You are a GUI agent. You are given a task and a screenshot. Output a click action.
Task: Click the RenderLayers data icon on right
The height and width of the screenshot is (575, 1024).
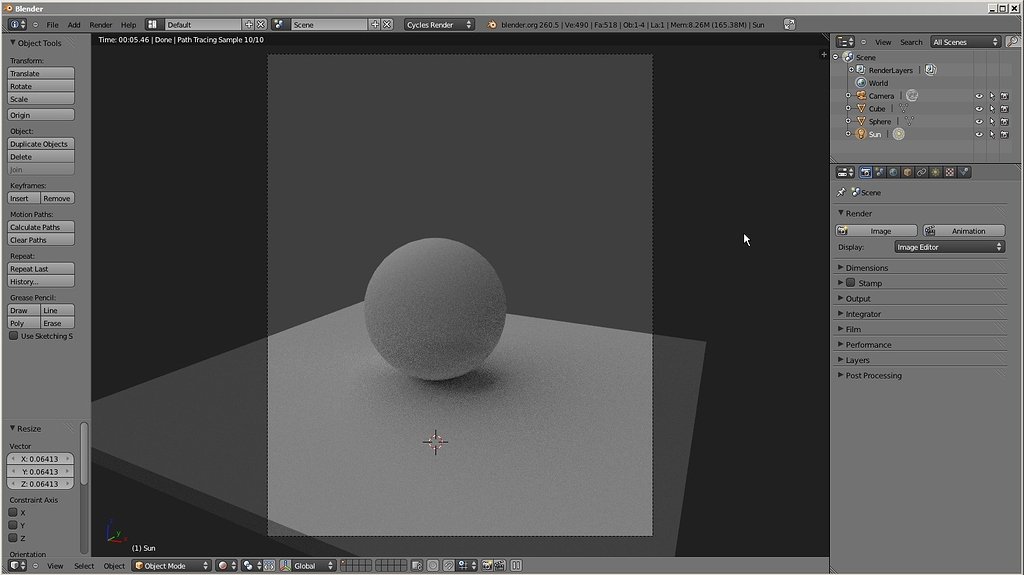931,70
